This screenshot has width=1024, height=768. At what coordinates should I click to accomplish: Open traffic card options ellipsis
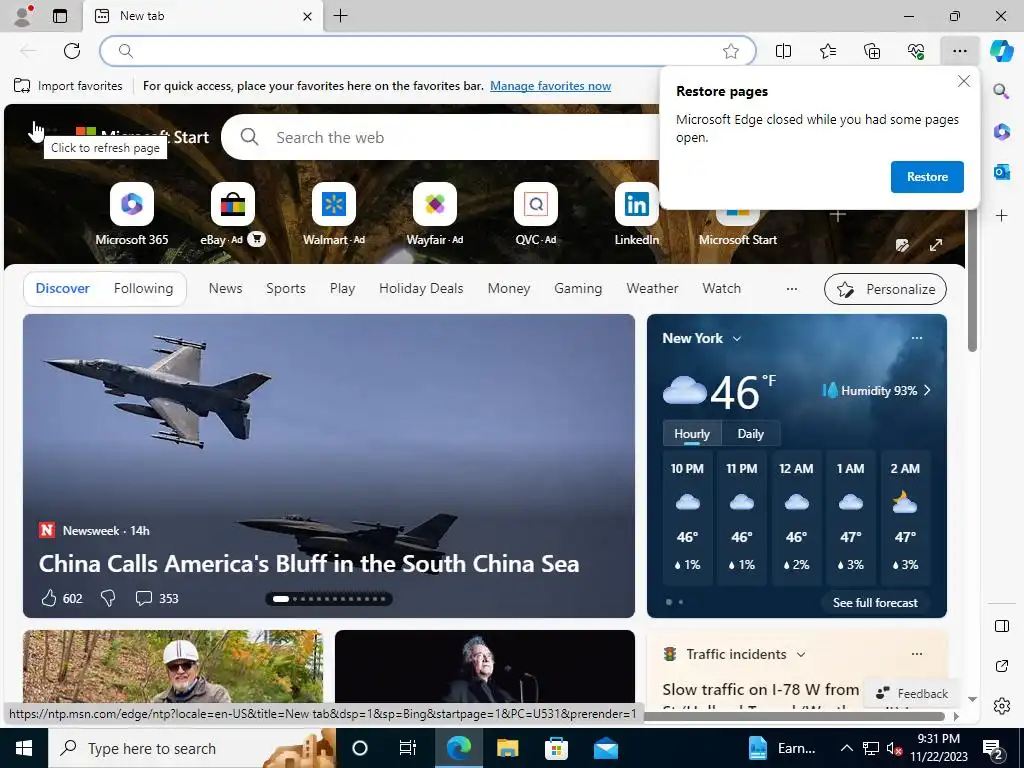click(x=917, y=654)
